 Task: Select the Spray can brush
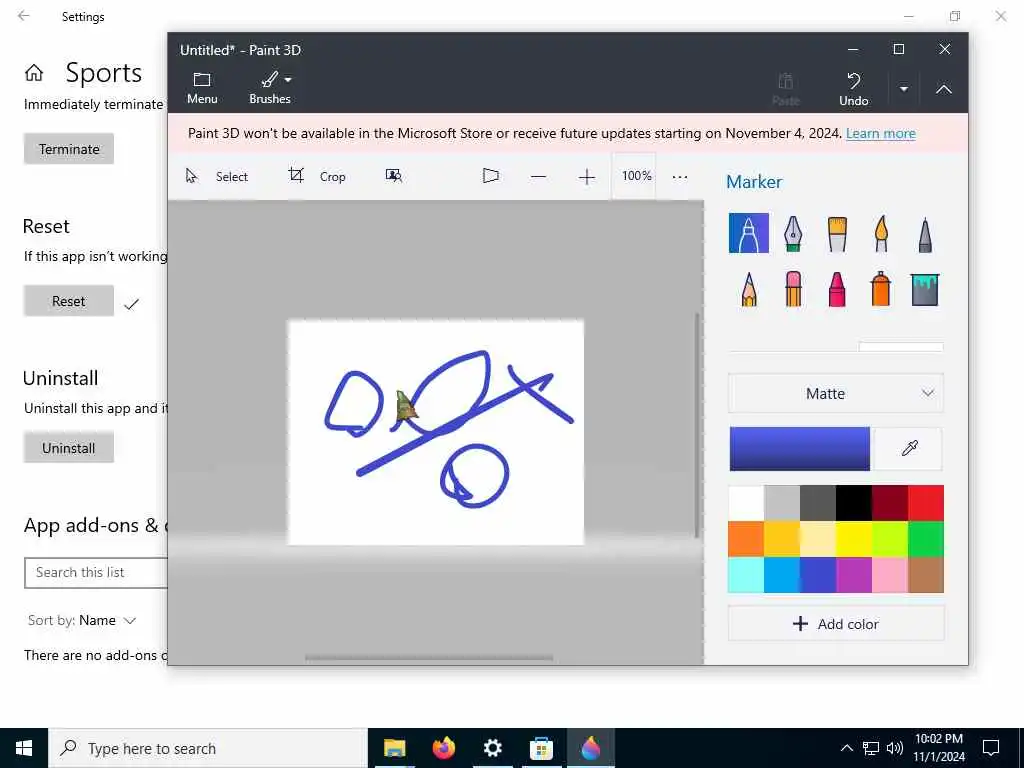[881, 288]
